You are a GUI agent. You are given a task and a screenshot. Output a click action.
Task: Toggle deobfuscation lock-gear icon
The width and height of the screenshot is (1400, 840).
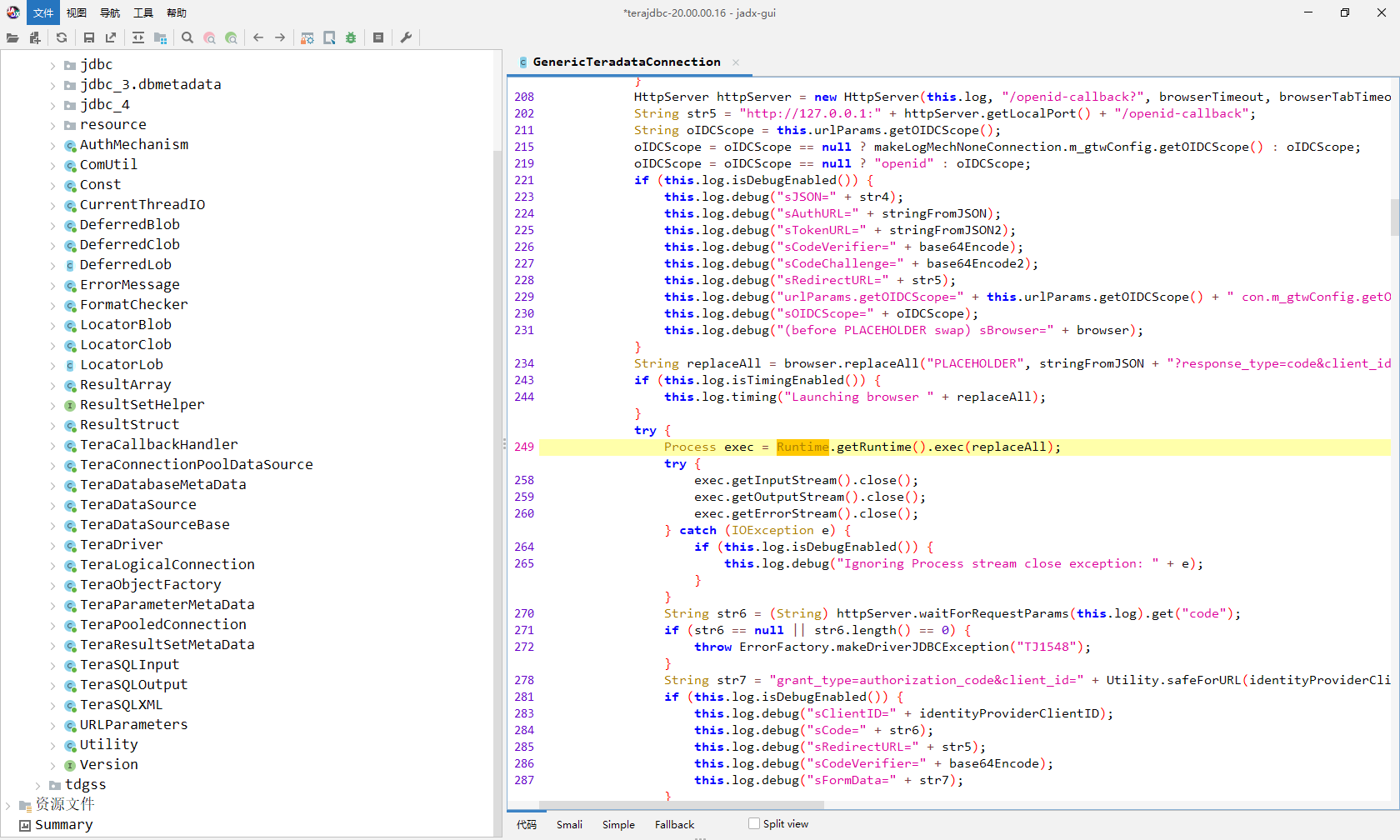(x=307, y=37)
